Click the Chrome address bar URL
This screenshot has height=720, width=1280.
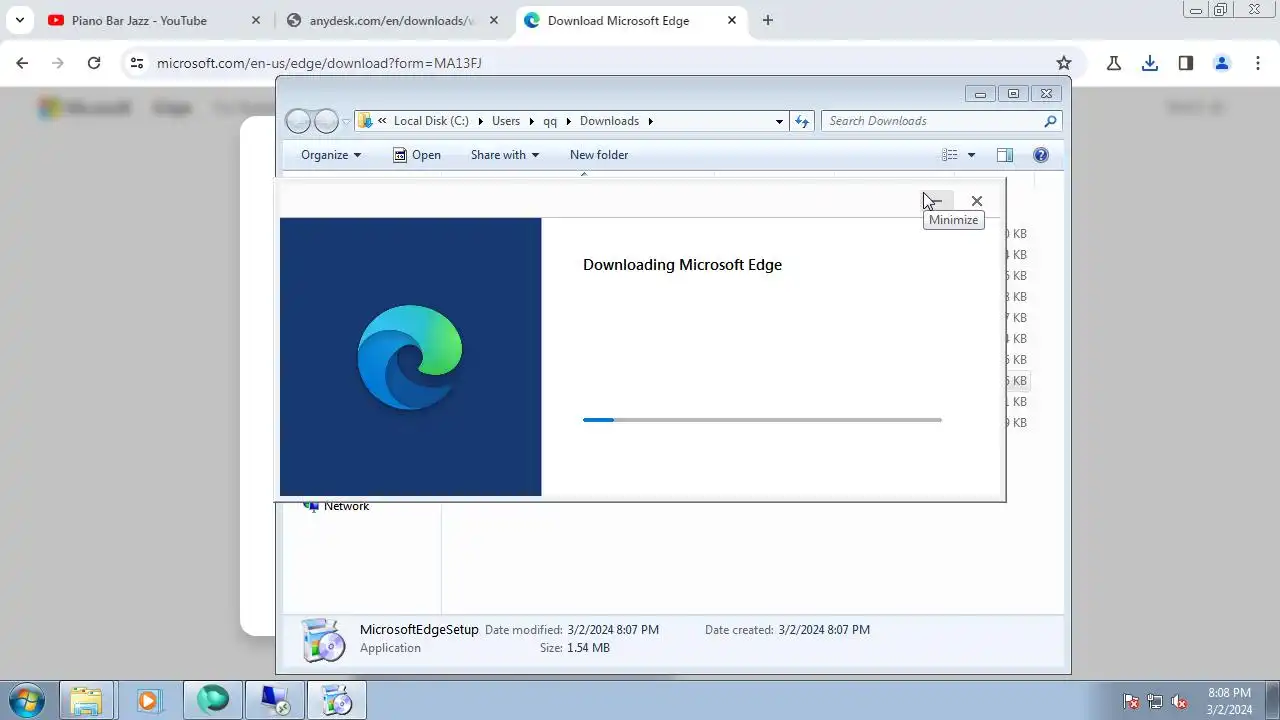(x=319, y=63)
